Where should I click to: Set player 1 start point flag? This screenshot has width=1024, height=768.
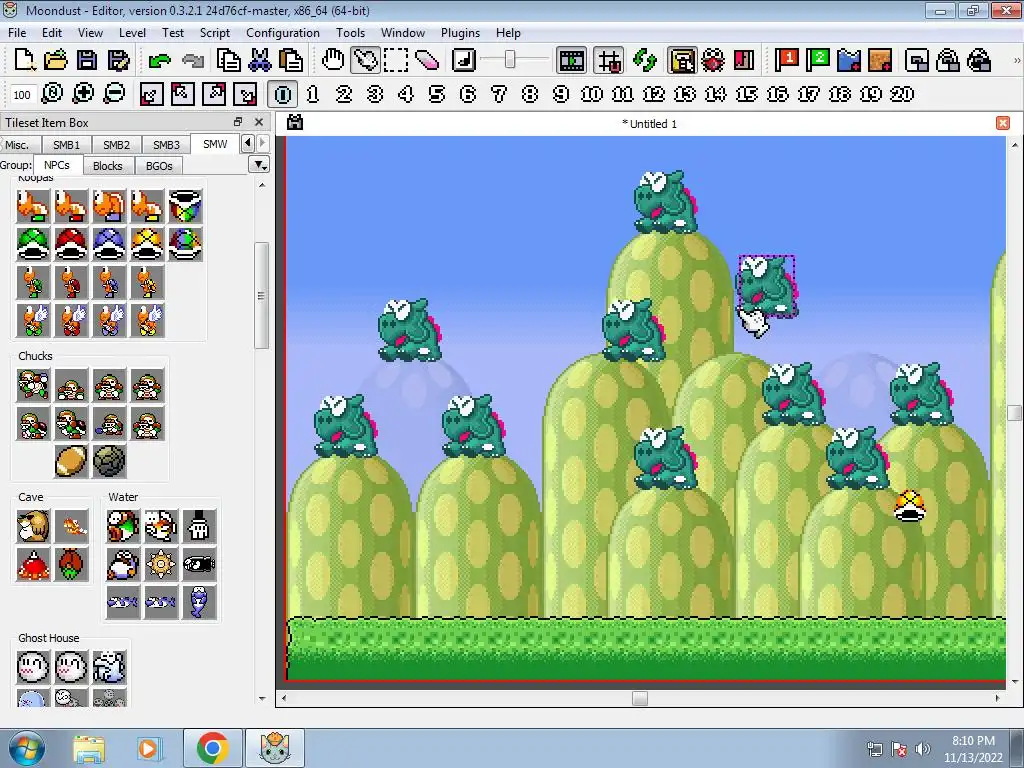tap(786, 61)
